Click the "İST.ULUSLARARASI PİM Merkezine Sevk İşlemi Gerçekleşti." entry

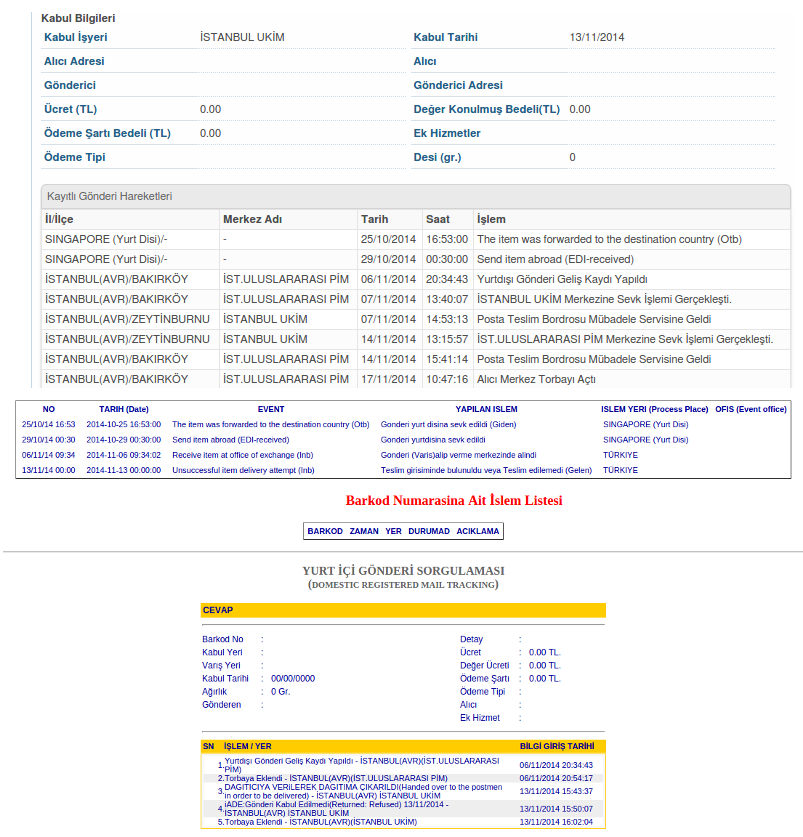(625, 339)
